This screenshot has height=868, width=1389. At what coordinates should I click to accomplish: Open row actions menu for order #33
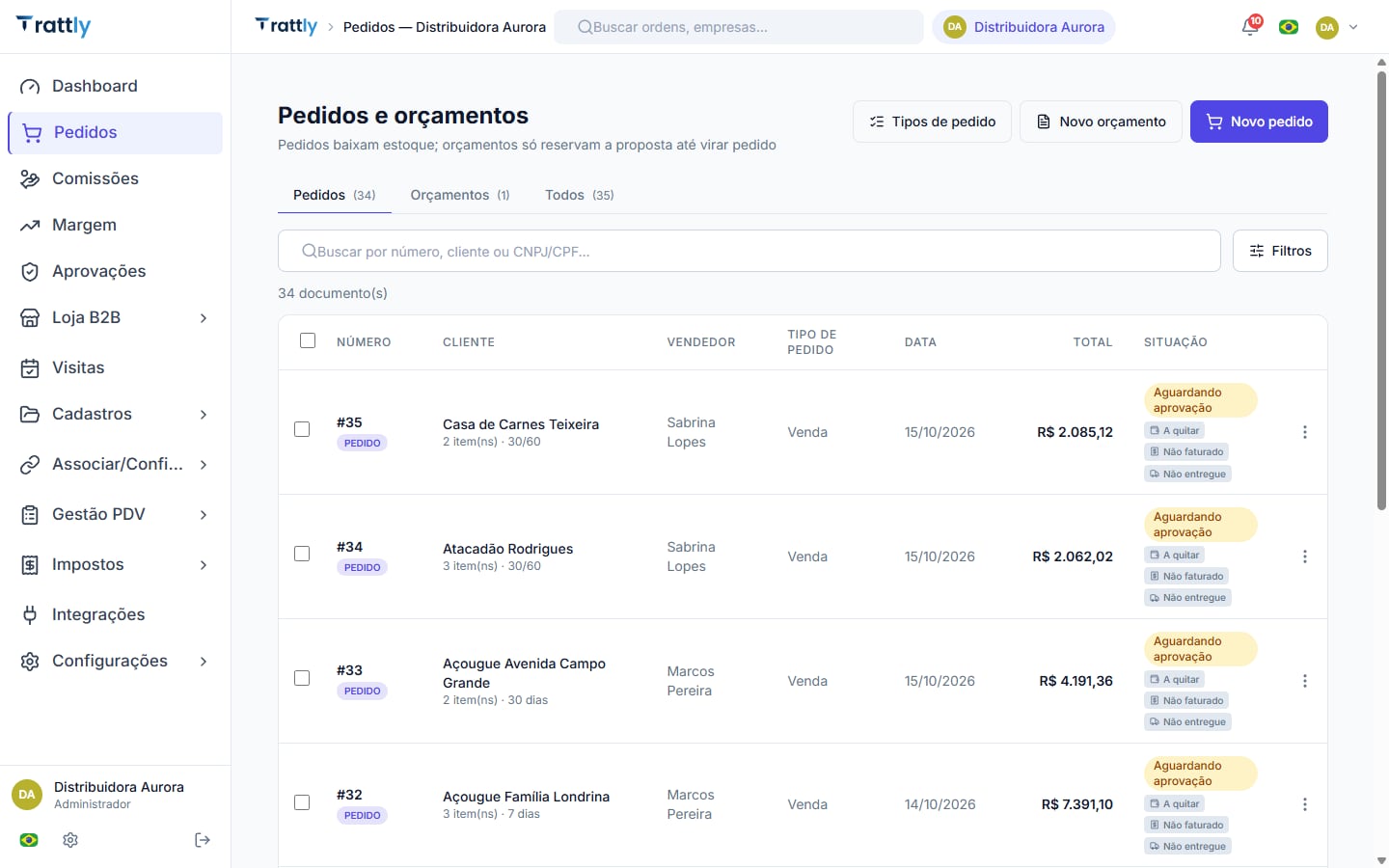(1305, 681)
